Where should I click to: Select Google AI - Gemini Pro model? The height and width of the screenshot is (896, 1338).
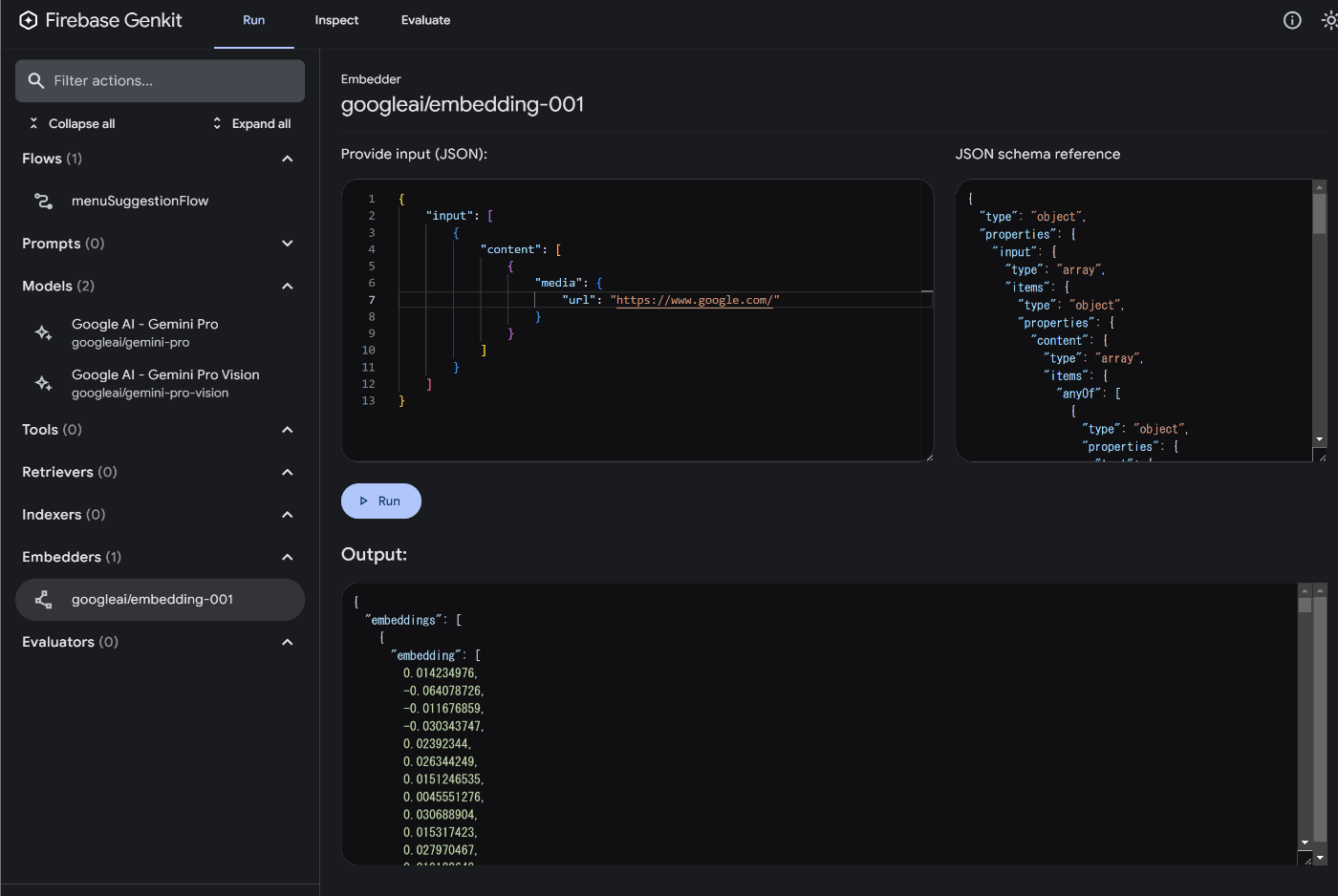pyautogui.click(x=160, y=332)
